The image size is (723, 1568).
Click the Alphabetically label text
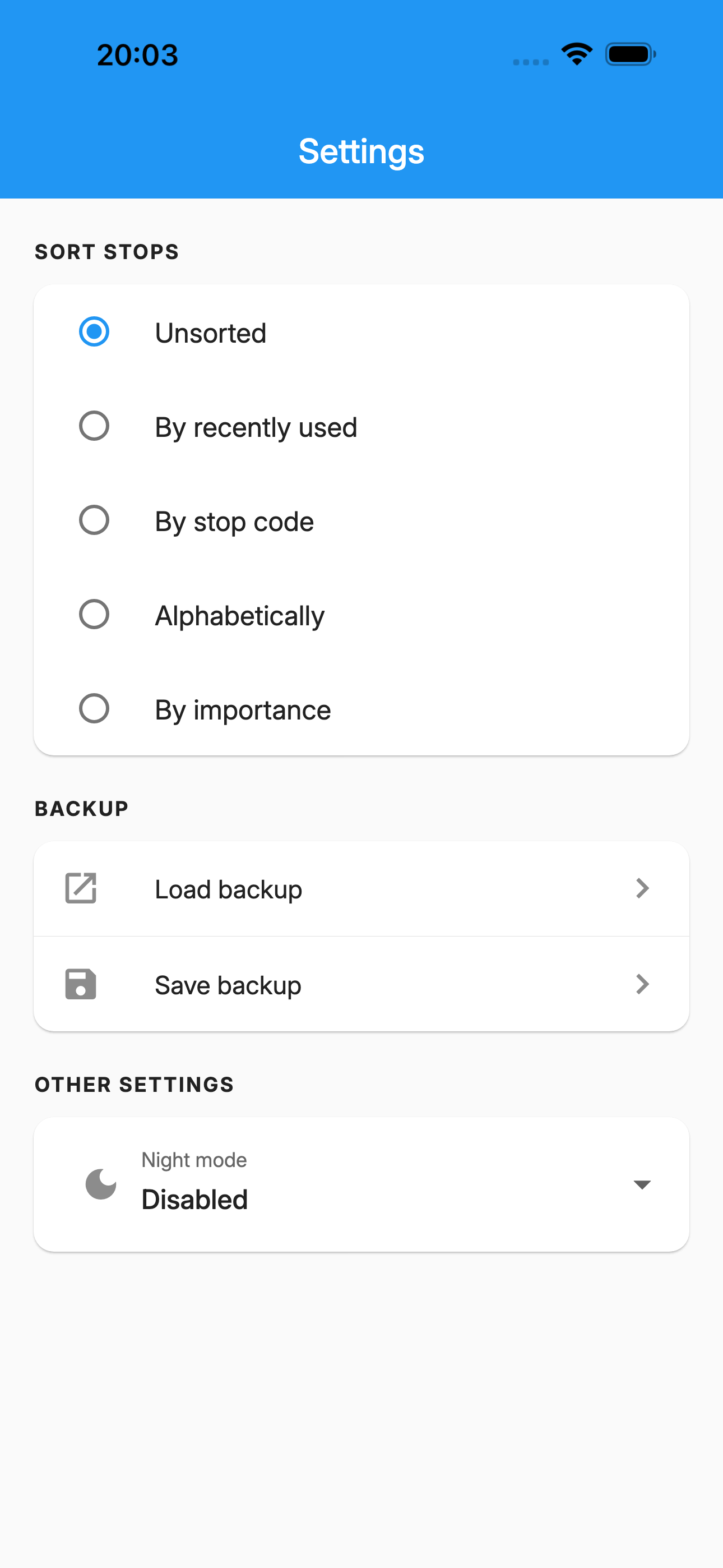click(240, 616)
